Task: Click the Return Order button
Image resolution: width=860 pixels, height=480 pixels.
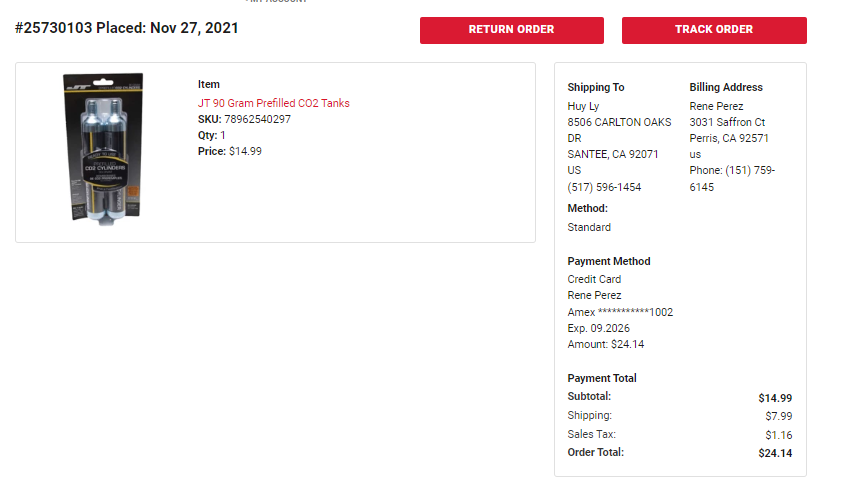Action: (x=512, y=30)
